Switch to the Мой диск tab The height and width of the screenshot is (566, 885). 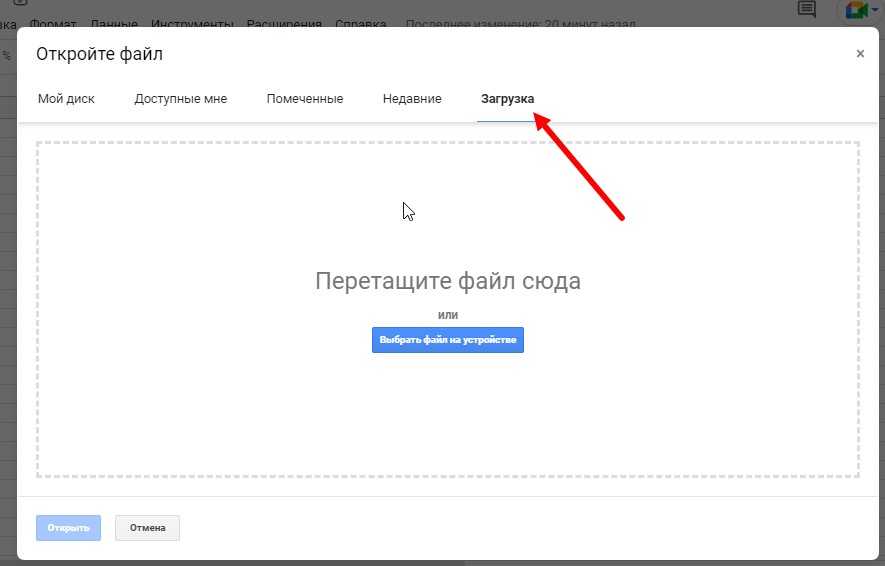coord(66,99)
